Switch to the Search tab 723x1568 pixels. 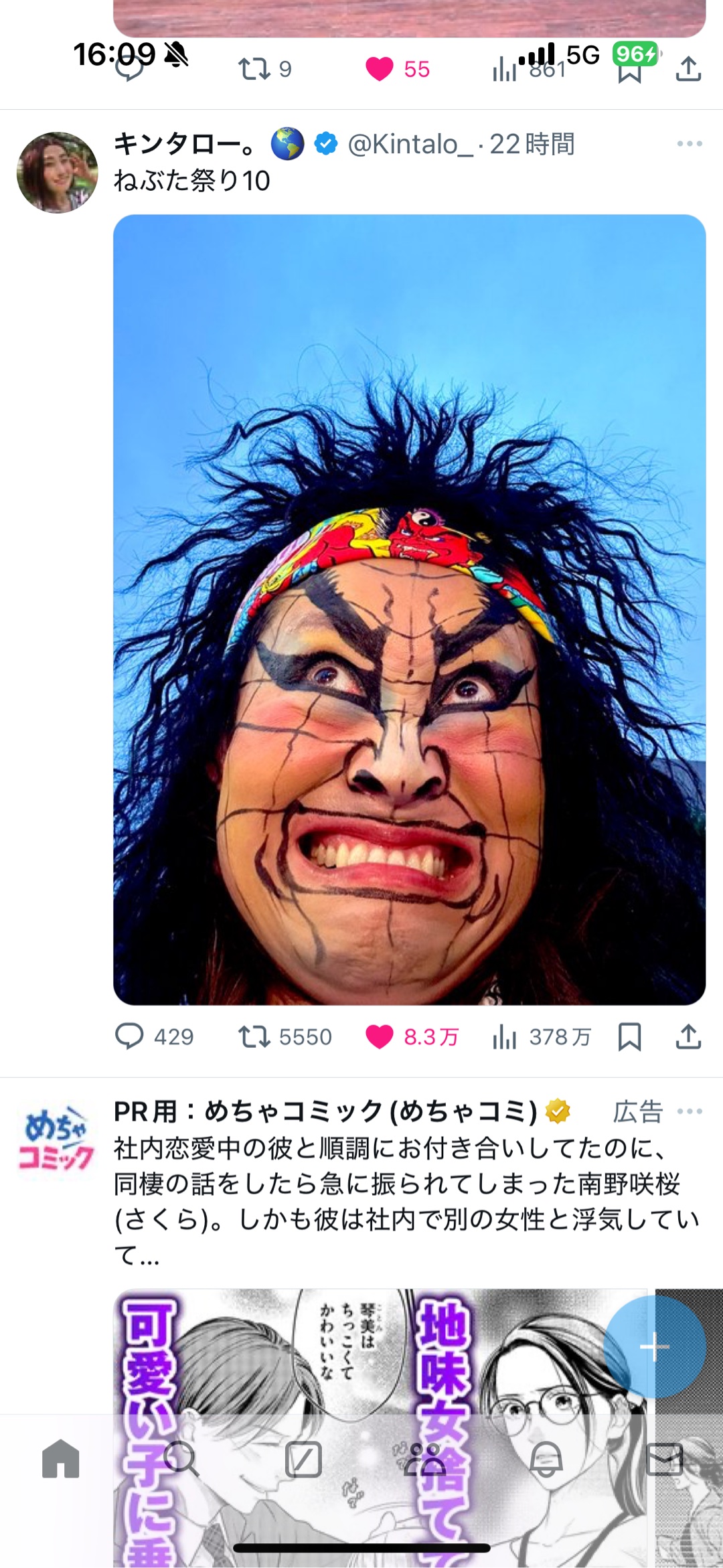pos(181,1459)
